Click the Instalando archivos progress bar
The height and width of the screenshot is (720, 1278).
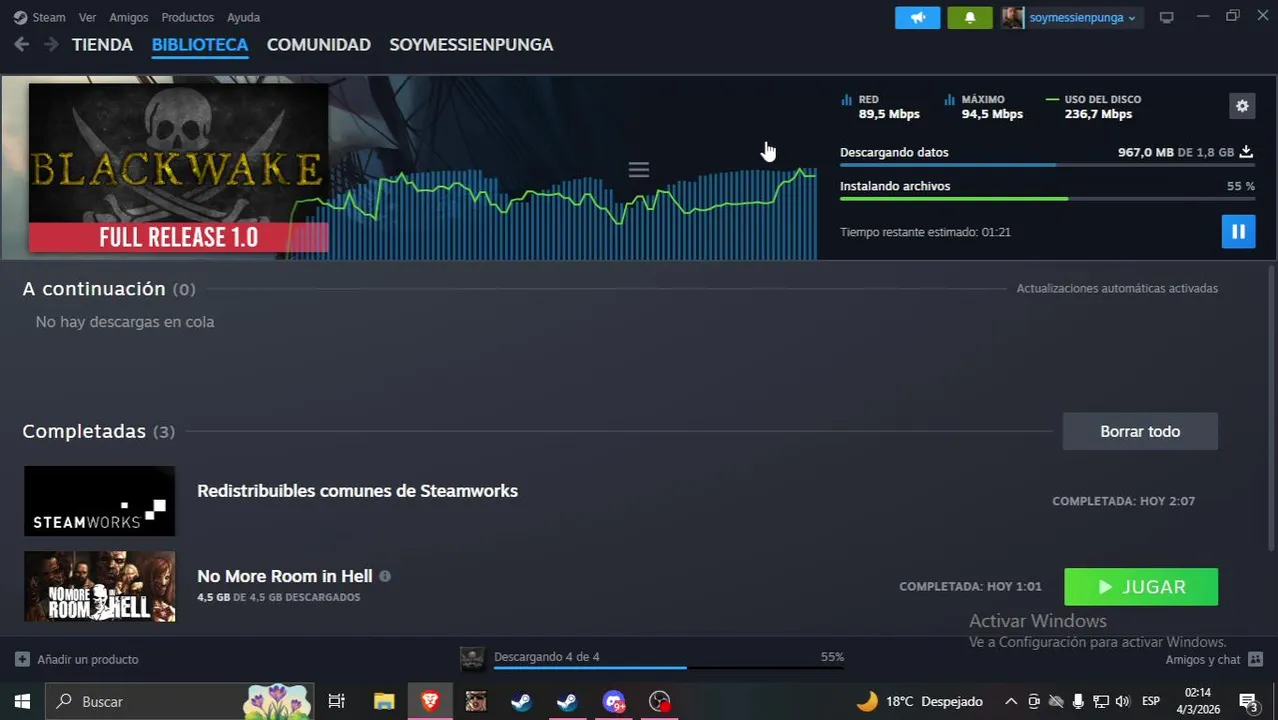click(x=1047, y=199)
